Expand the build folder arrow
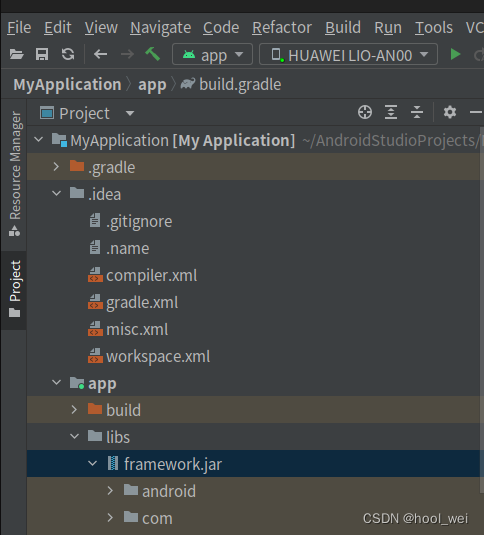Image resolution: width=484 pixels, height=535 pixels. [x=74, y=409]
